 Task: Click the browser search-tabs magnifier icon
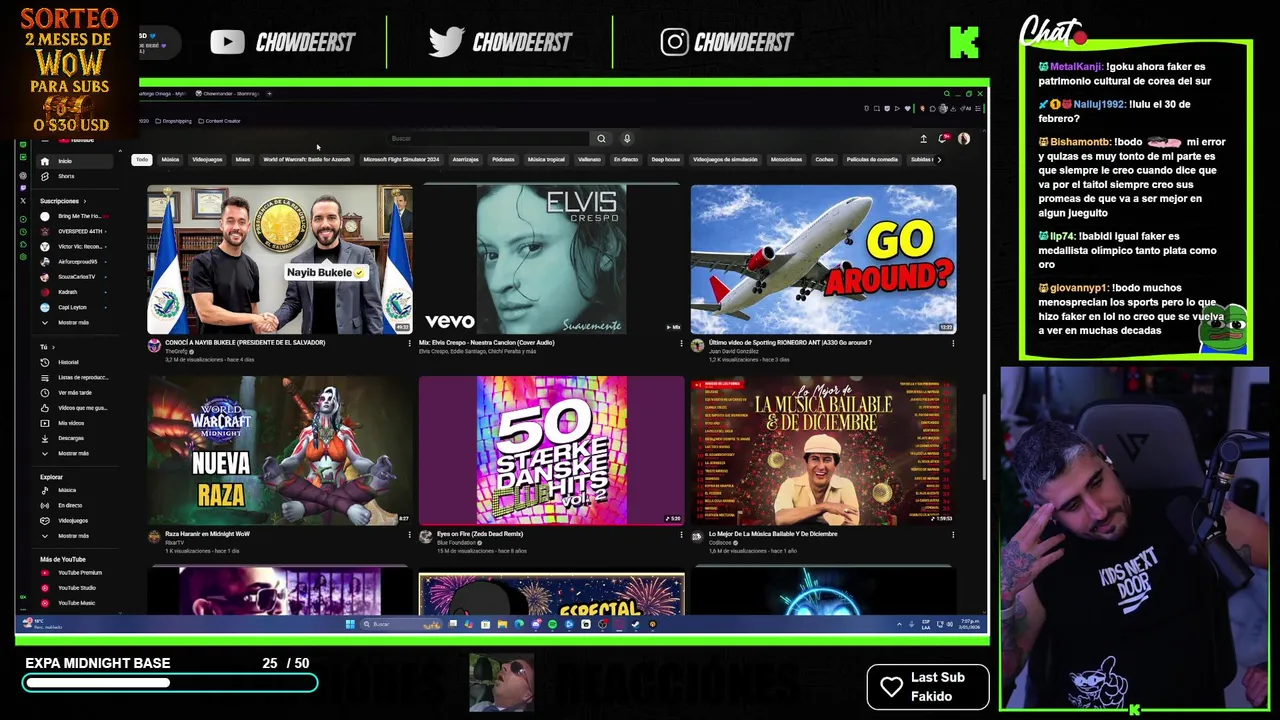(947, 94)
